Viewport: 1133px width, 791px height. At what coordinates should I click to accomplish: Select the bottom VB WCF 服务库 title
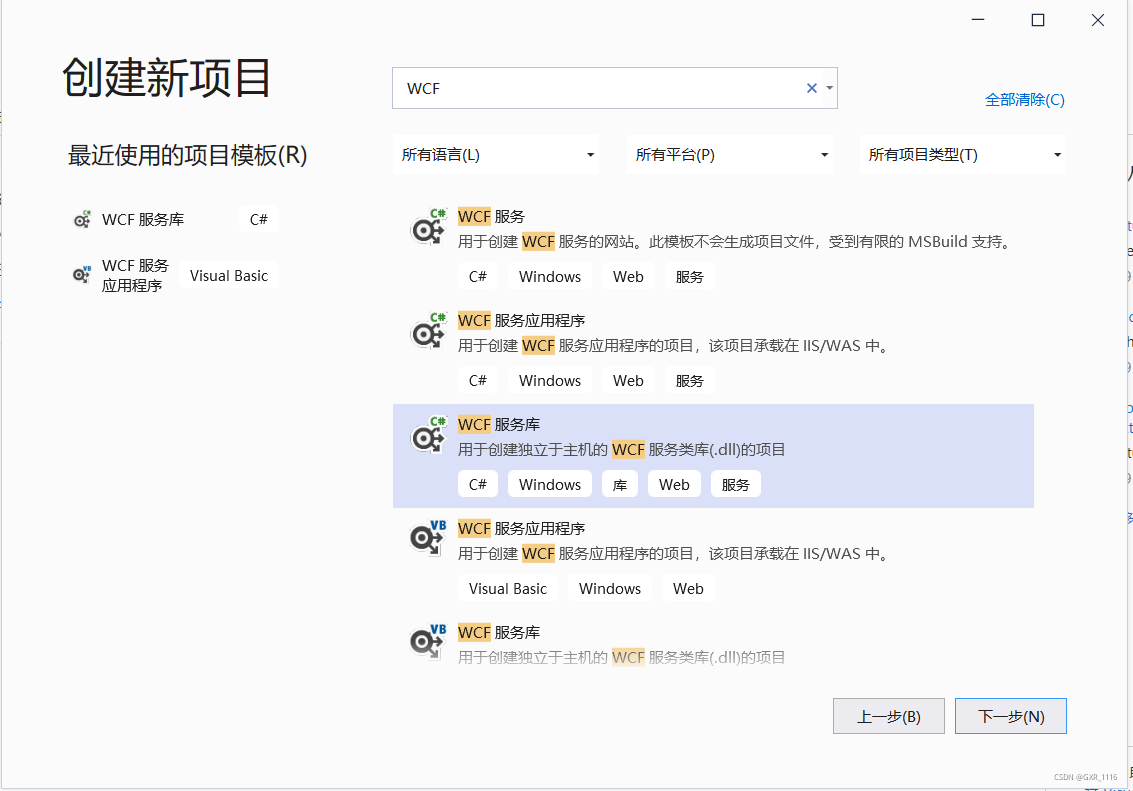pos(499,632)
